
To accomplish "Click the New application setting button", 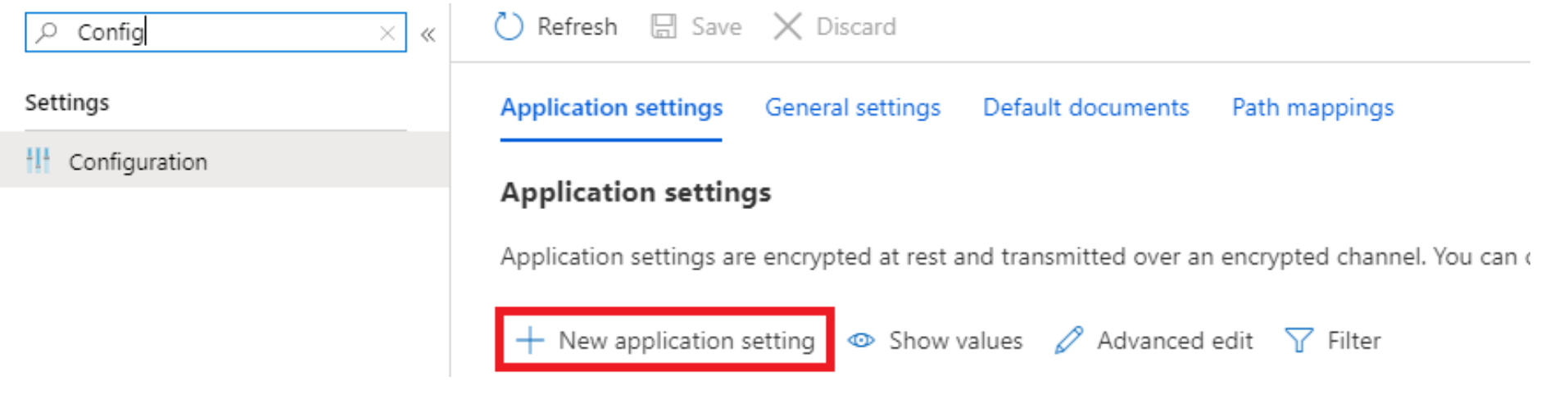I will (x=665, y=340).
